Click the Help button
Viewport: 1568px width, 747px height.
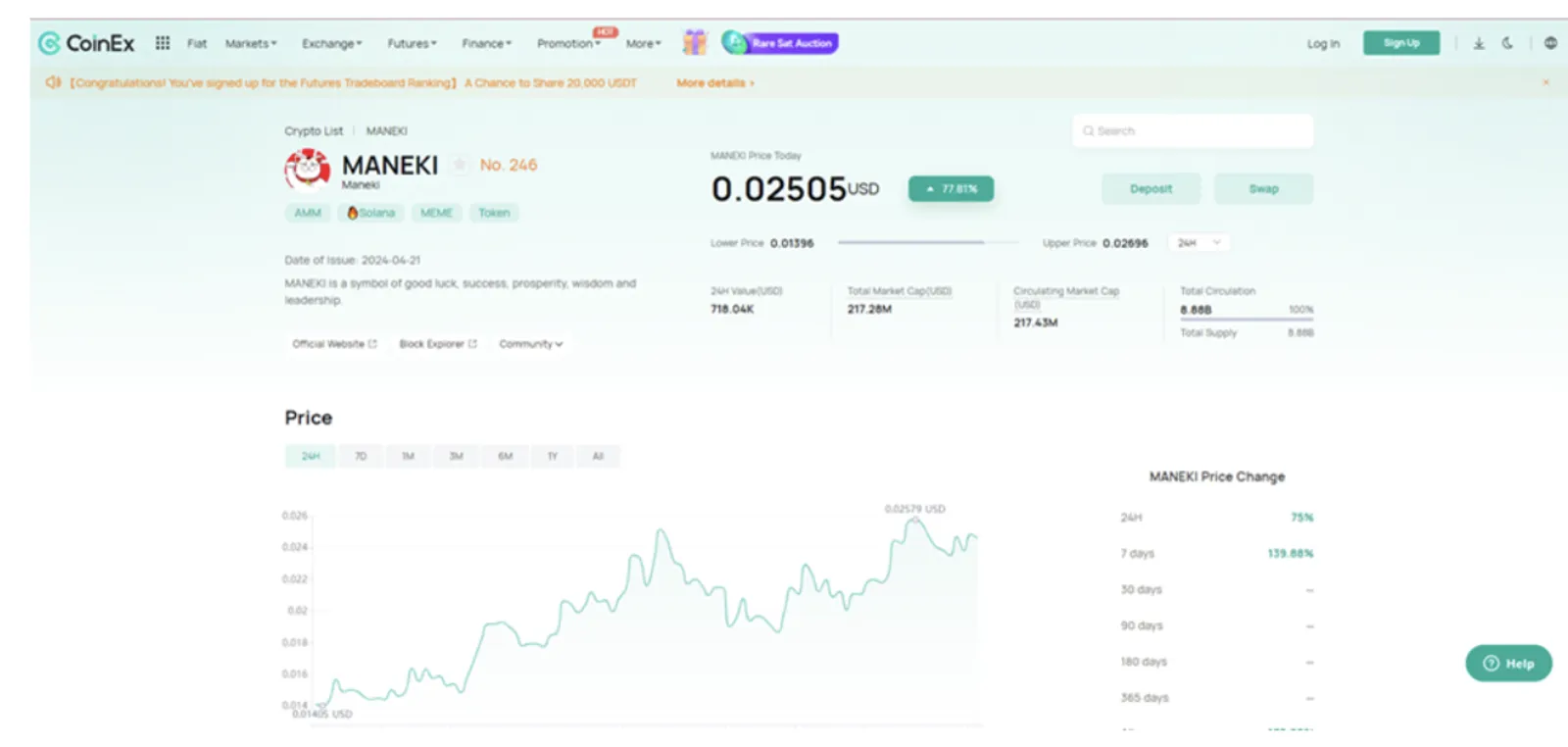tap(1508, 664)
